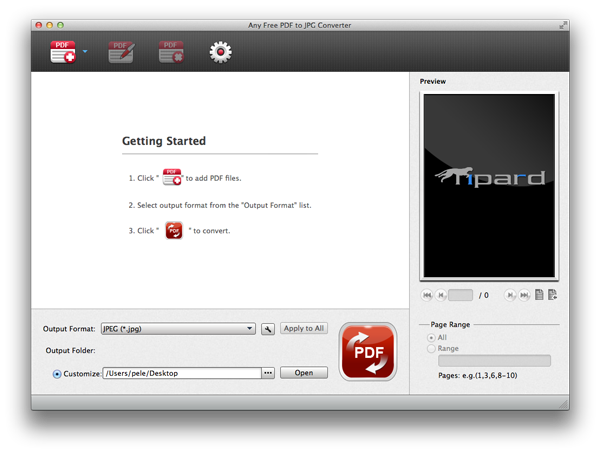Screen dimensions: 600x453
Task: Select the Range radio button
Action: (x=431, y=349)
